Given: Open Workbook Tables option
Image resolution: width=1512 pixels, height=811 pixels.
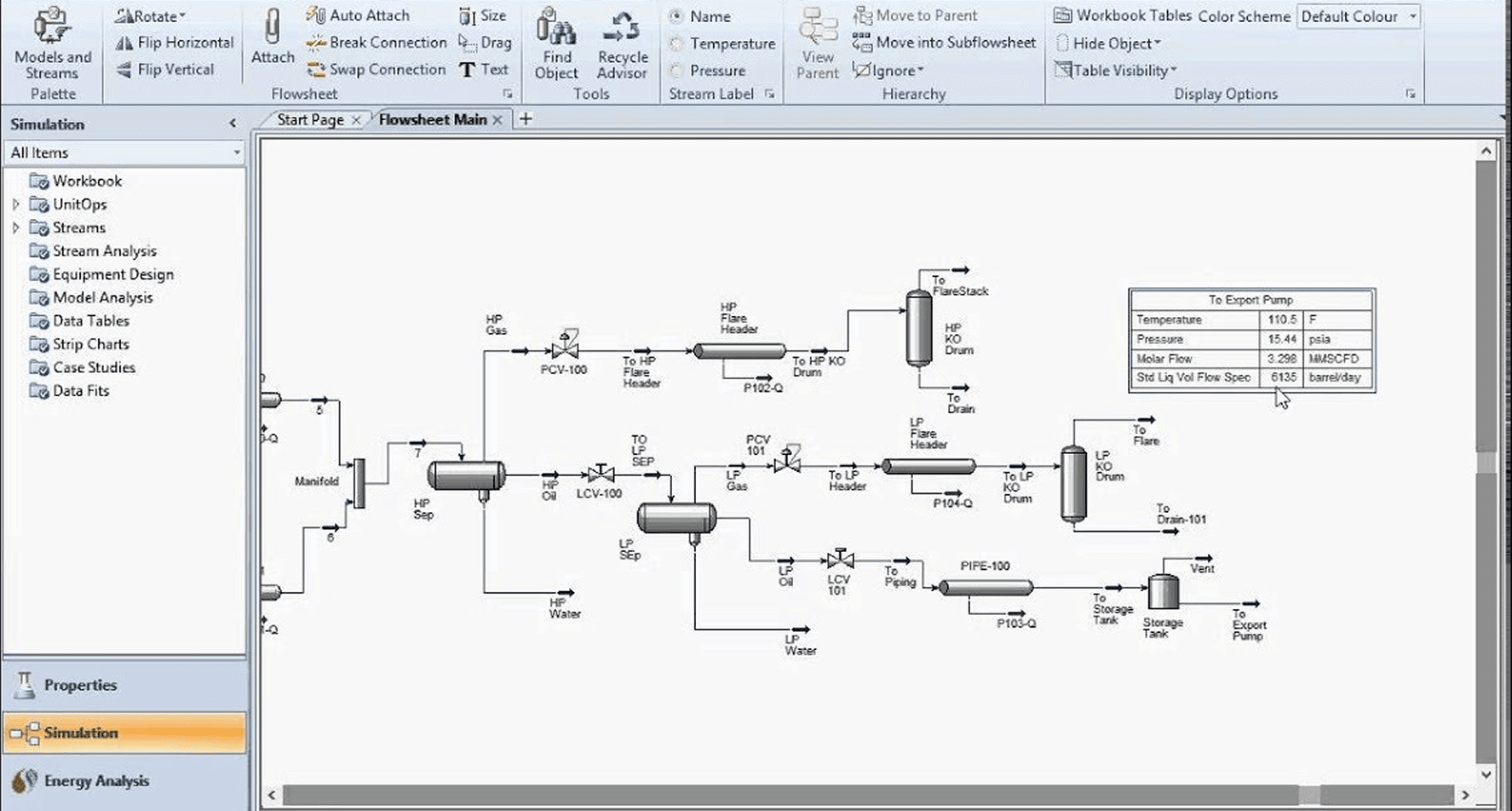Looking at the screenshot, I should pos(1123,15).
